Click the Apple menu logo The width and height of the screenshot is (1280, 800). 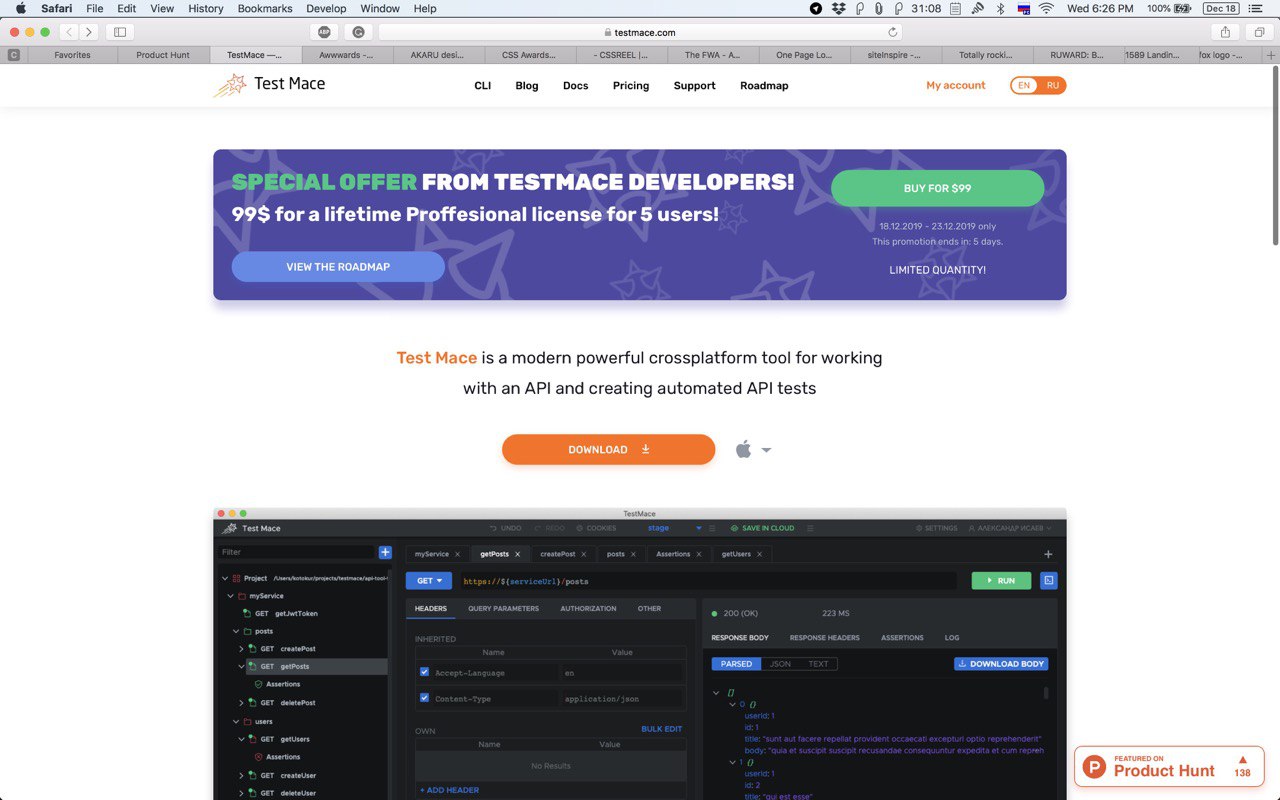coord(20,8)
